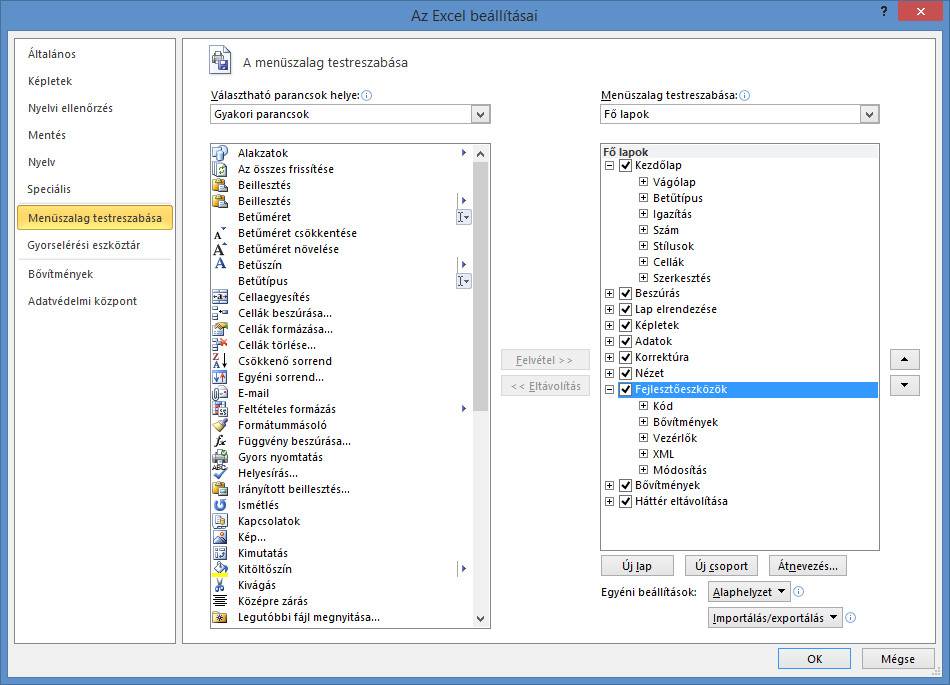Expand the Betűtípus group in the tree
950x685 pixels.
click(x=643, y=197)
